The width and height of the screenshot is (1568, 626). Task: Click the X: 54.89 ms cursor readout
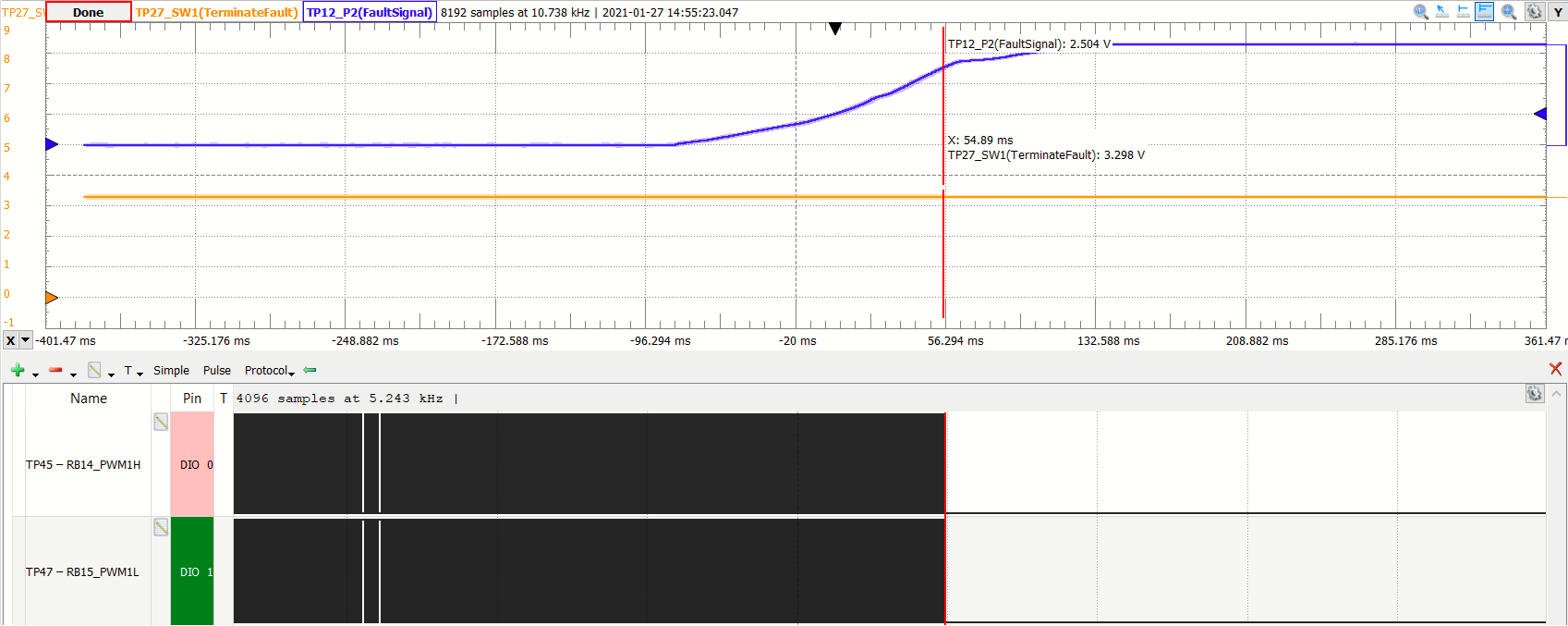click(980, 141)
